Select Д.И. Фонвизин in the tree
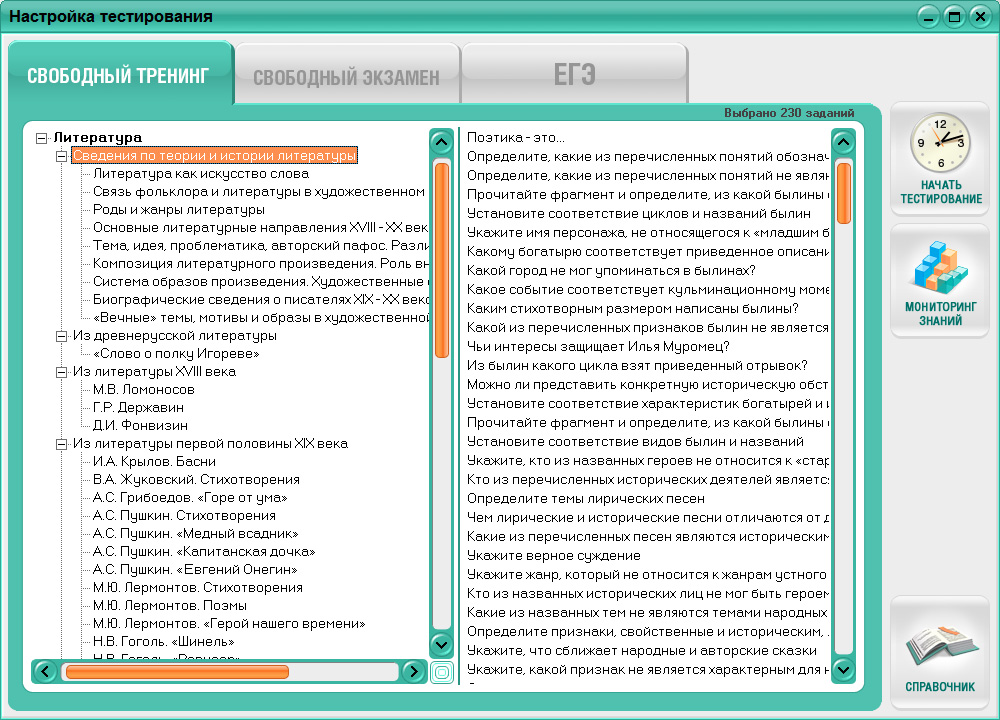1000x720 pixels. [140, 425]
